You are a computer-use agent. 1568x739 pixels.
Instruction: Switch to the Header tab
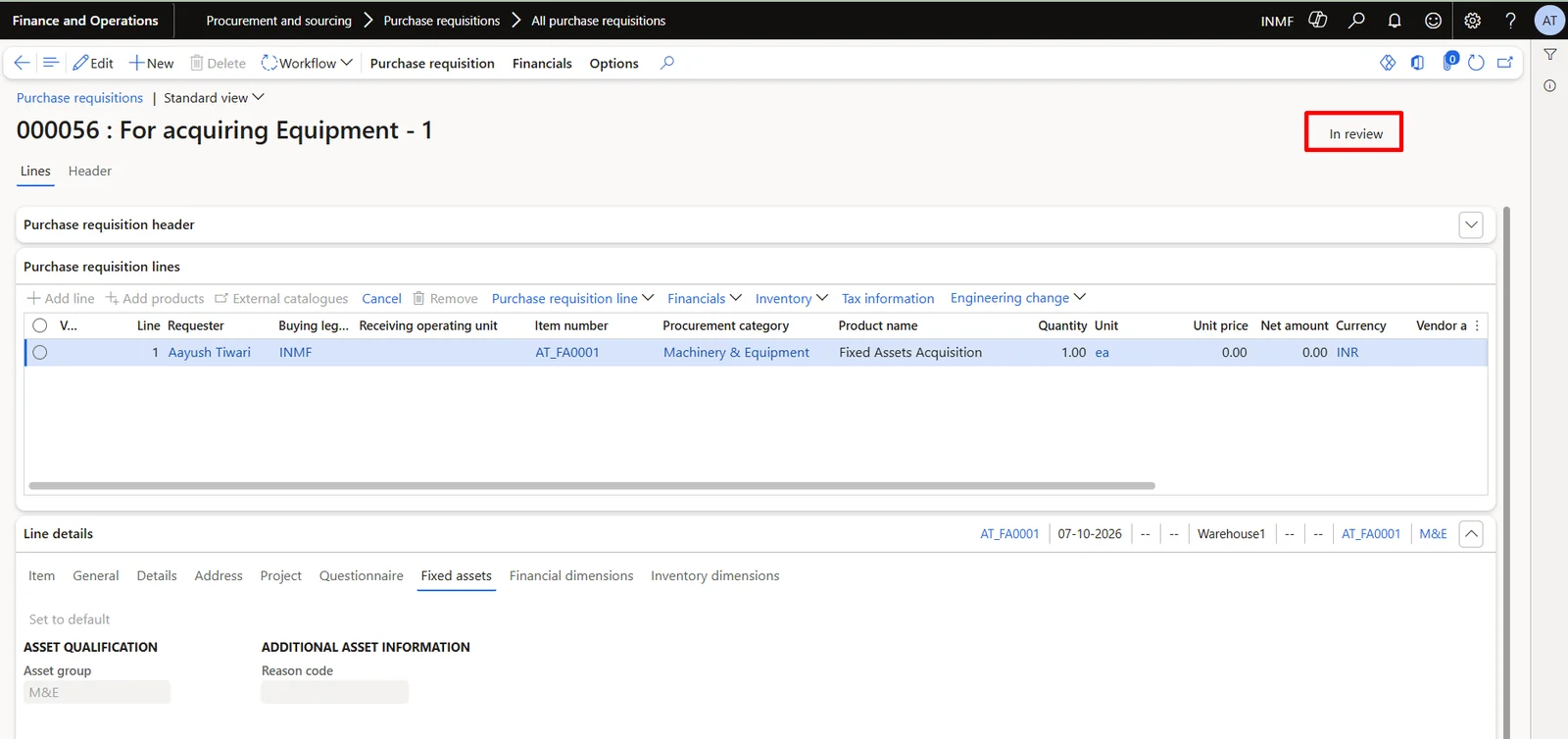(x=90, y=171)
